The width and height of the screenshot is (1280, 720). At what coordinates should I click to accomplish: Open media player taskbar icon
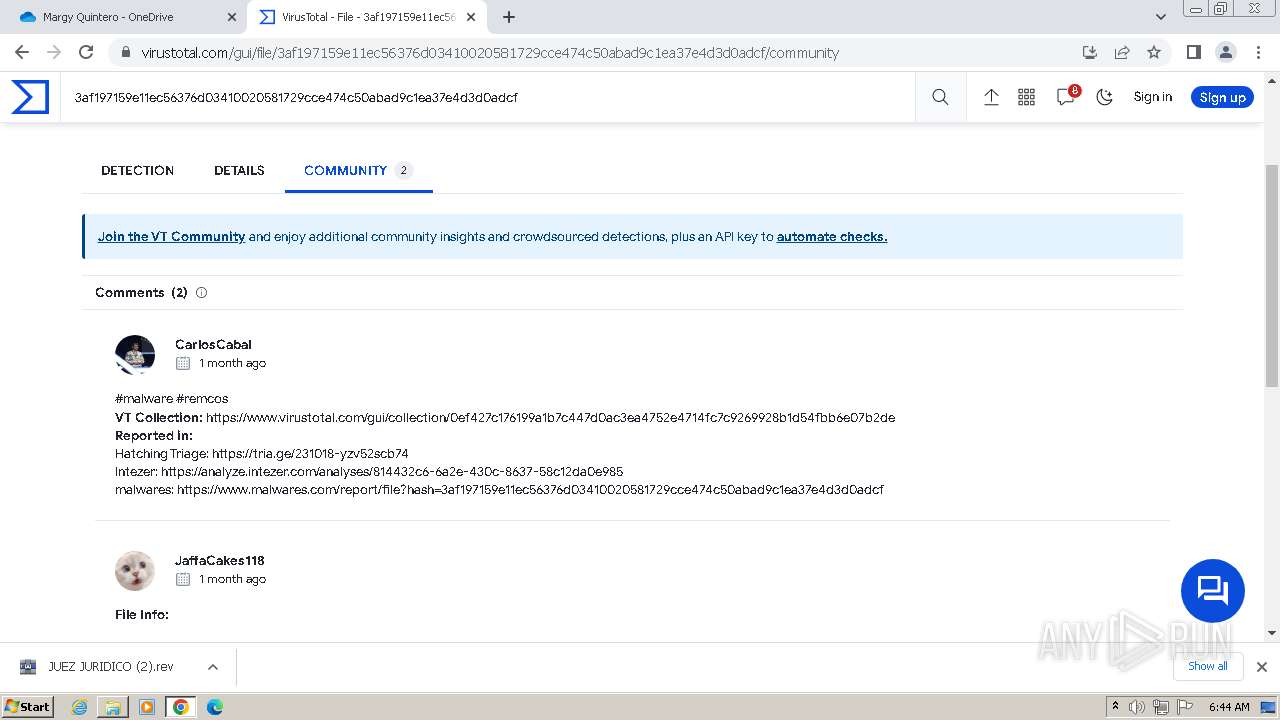[x=147, y=707]
